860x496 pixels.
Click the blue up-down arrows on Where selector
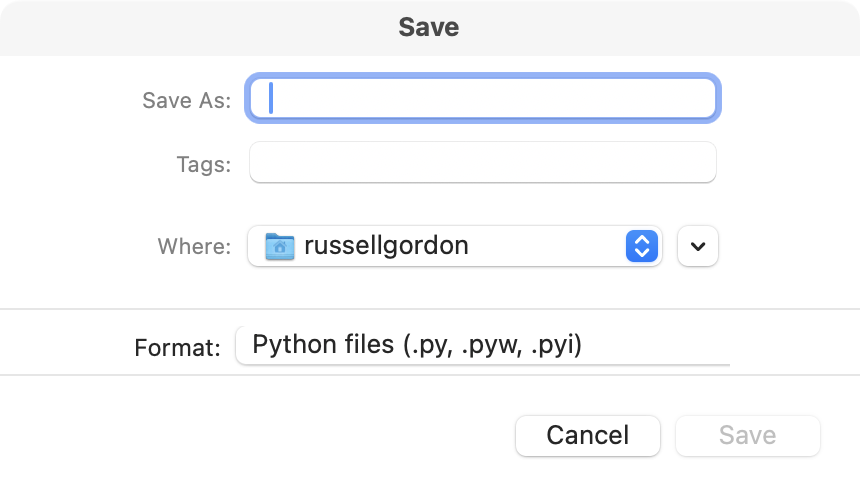641,246
